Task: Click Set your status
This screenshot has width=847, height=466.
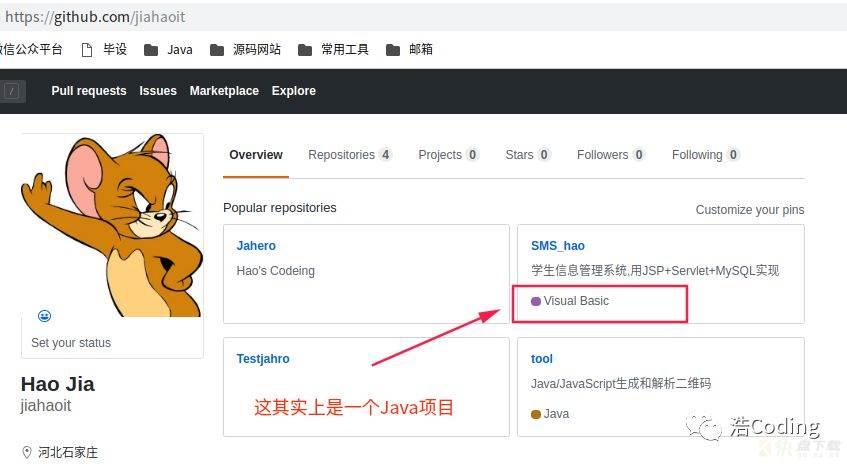Action: point(71,342)
